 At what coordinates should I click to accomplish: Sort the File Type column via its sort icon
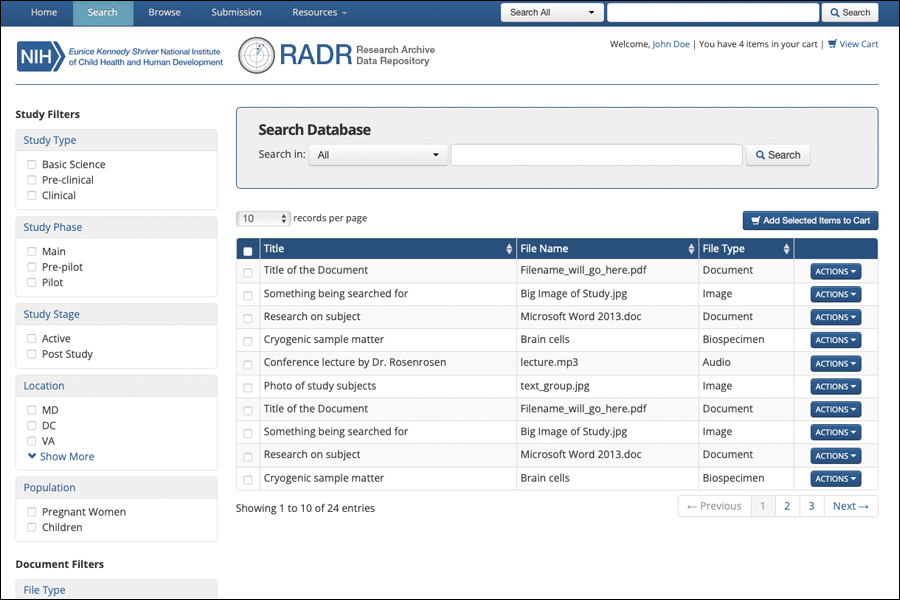pyautogui.click(x=786, y=248)
